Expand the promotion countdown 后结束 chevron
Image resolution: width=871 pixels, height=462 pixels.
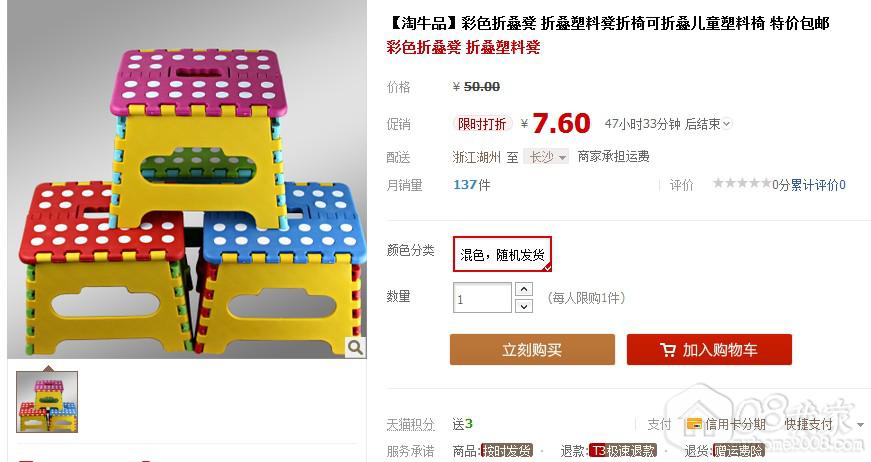[727, 124]
